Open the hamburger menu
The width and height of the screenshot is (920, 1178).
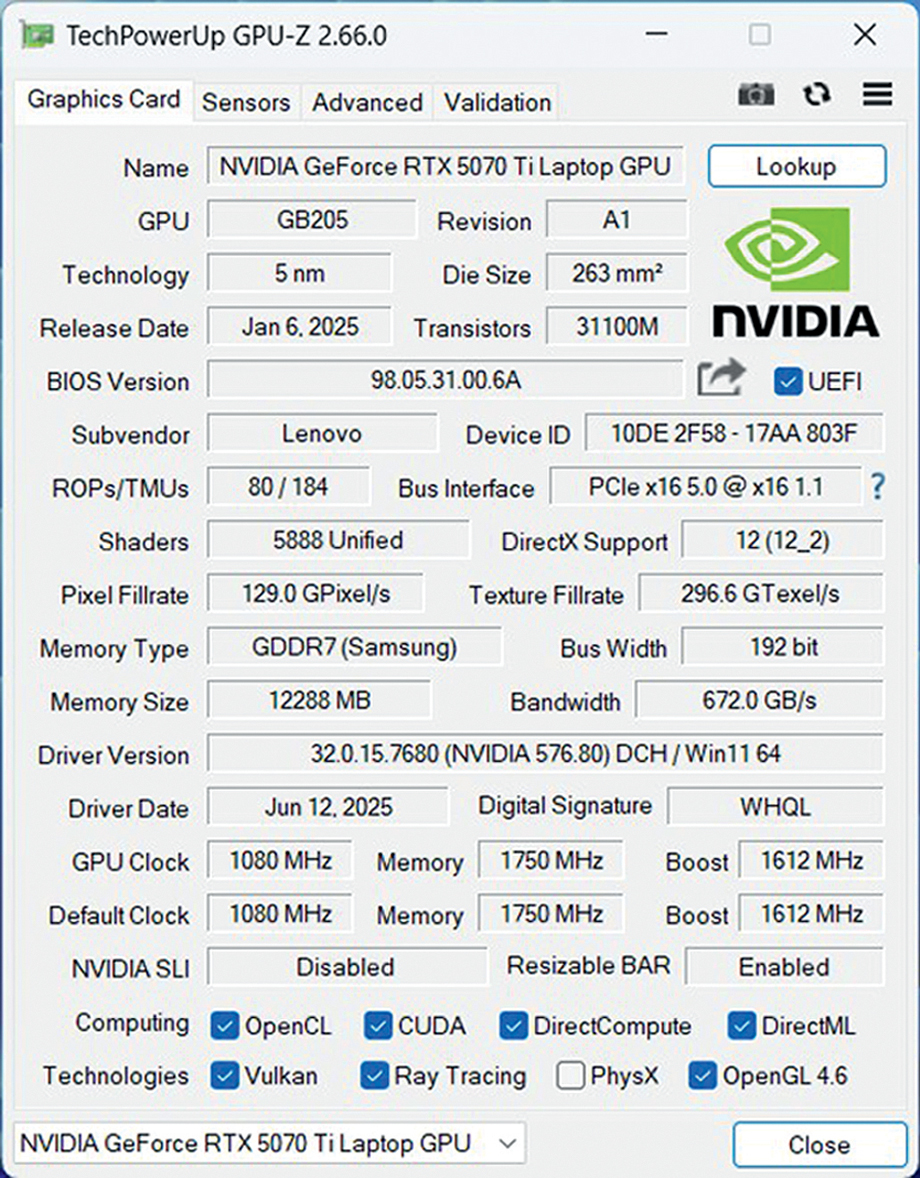(877, 94)
